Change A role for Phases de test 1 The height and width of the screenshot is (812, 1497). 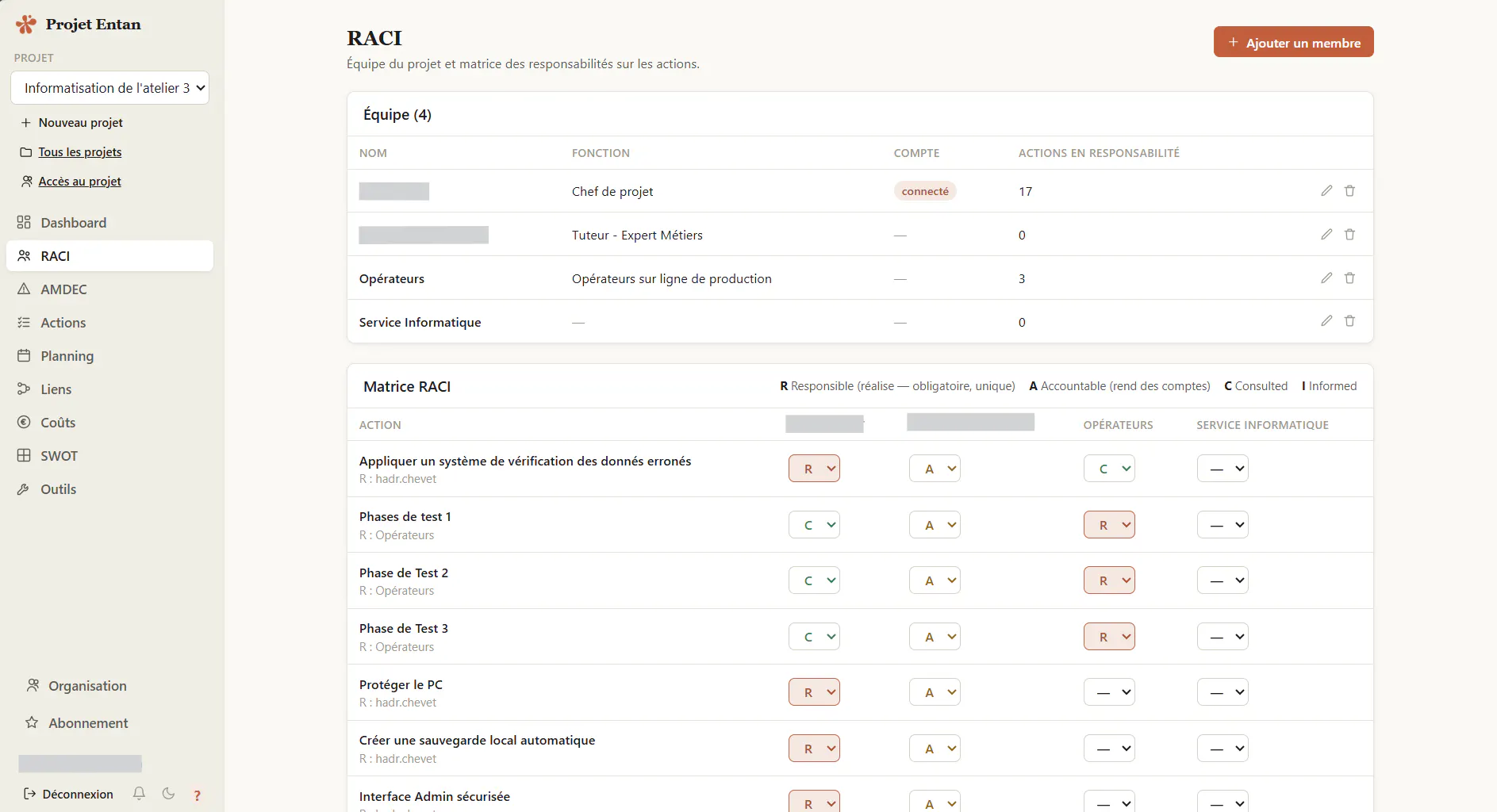coord(935,525)
